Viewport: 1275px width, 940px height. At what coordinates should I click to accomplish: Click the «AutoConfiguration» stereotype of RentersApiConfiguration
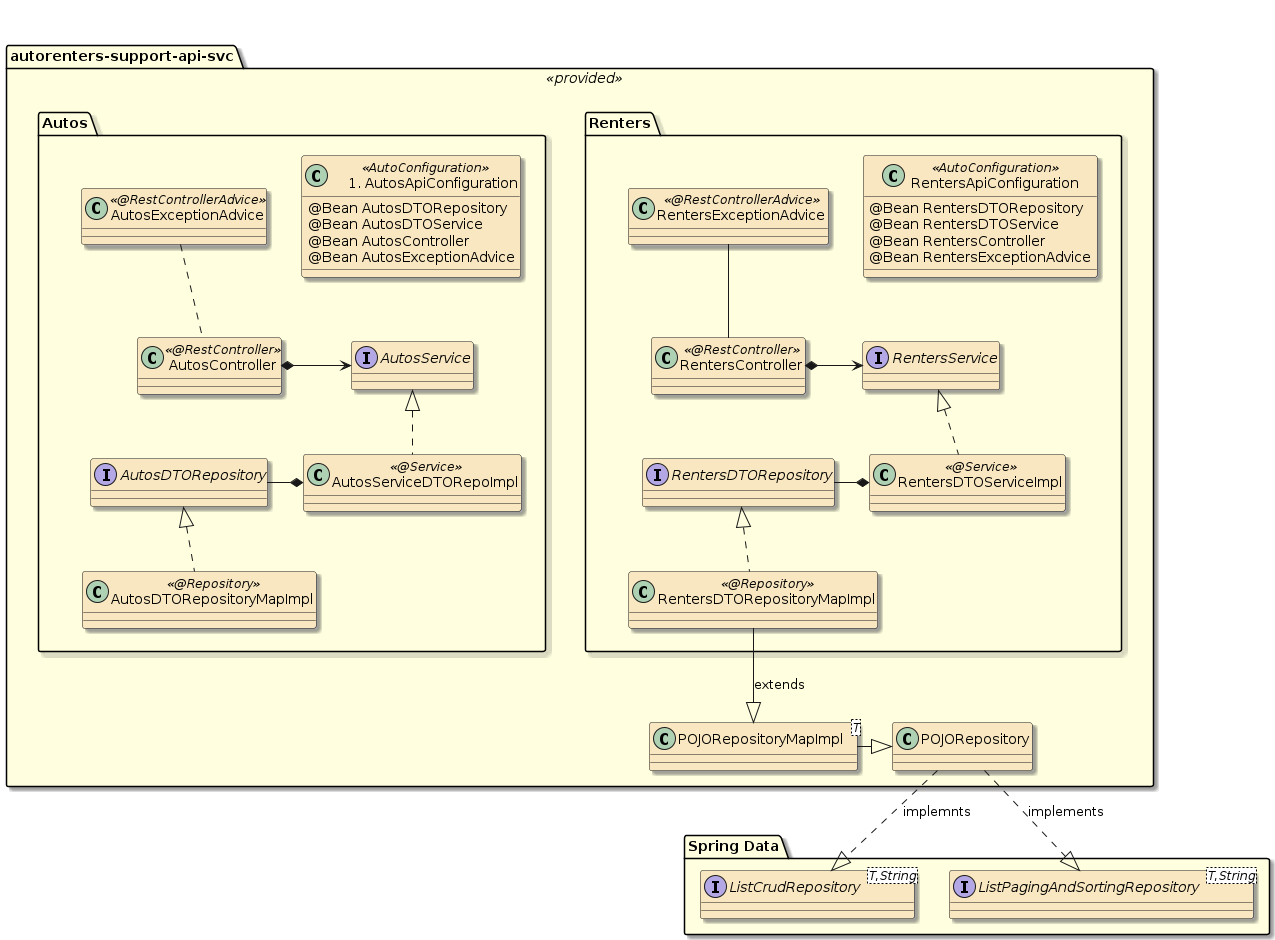point(995,167)
